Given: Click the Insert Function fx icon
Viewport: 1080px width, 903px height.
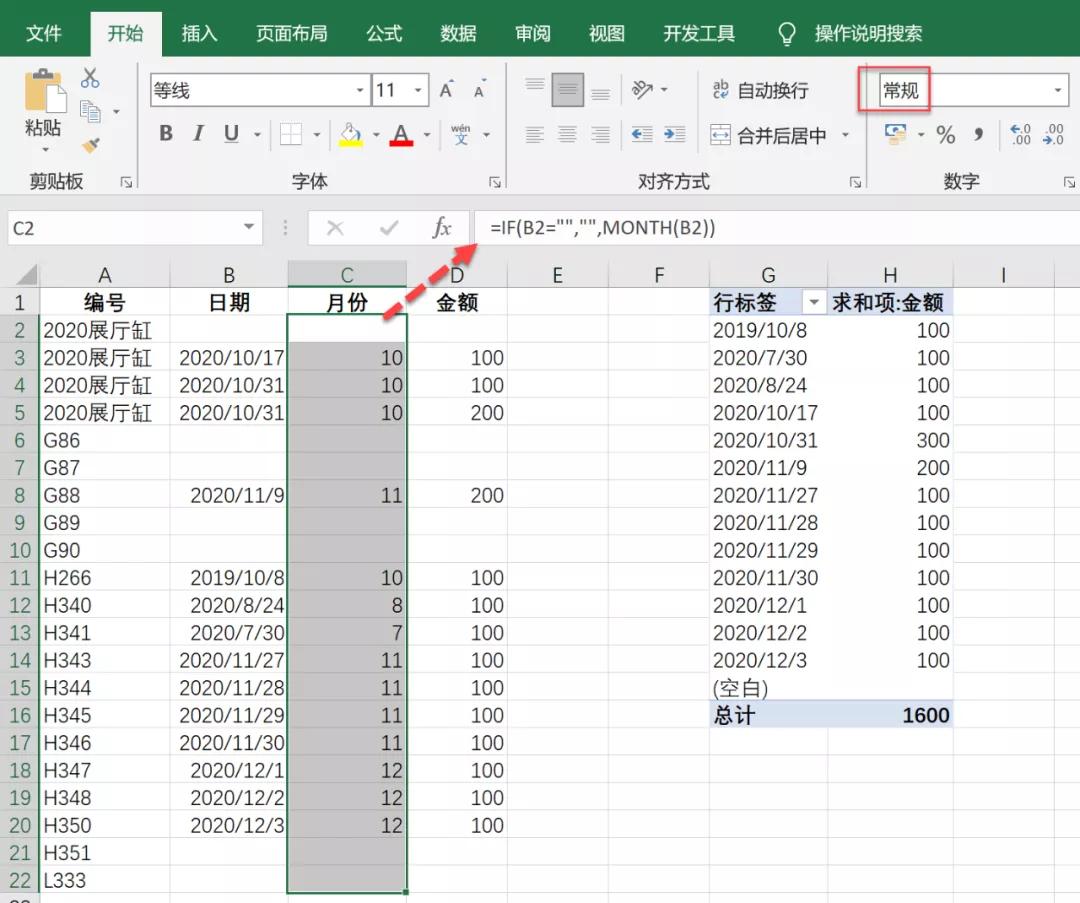Looking at the screenshot, I should (441, 228).
